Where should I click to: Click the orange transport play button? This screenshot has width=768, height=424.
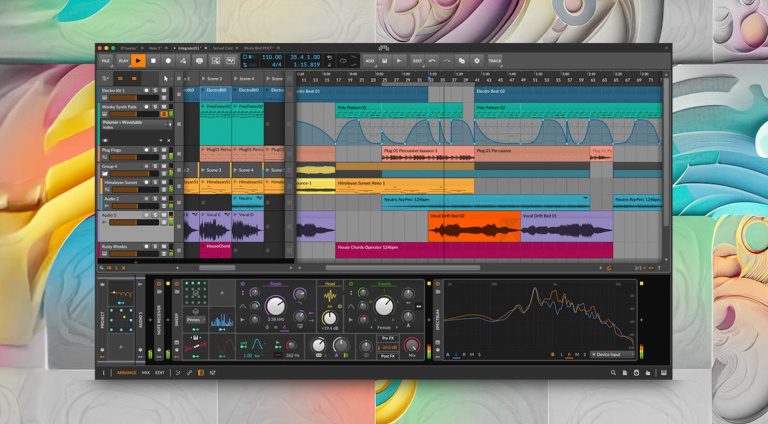coord(138,61)
